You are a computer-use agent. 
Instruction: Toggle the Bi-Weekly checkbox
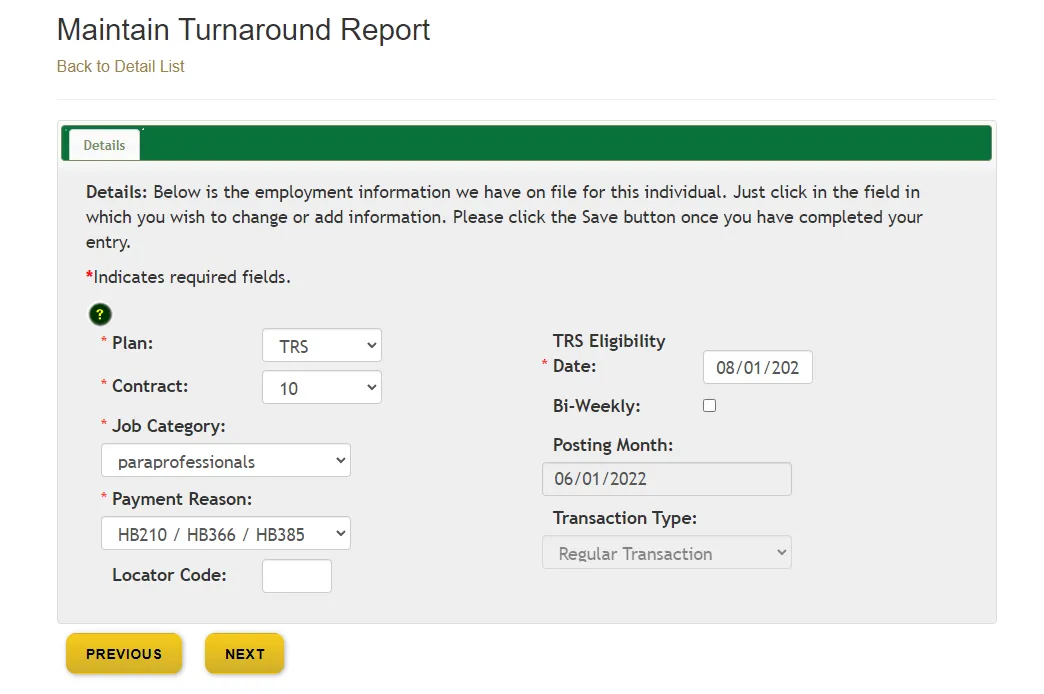pyautogui.click(x=709, y=405)
